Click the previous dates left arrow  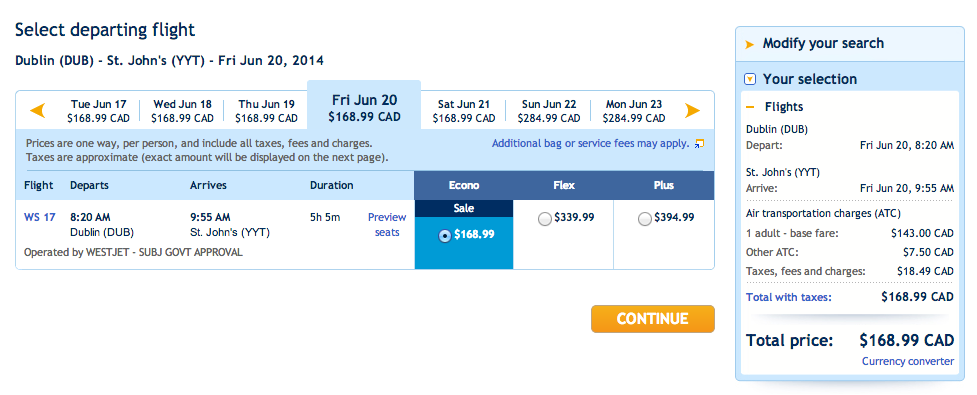tap(38, 111)
